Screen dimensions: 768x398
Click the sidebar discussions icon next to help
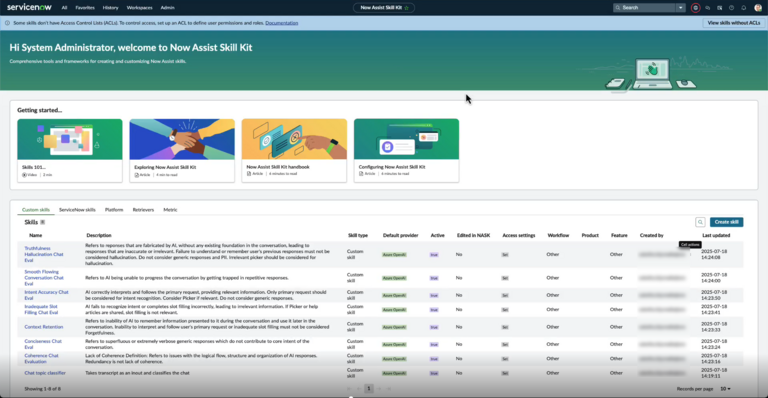tap(720, 8)
